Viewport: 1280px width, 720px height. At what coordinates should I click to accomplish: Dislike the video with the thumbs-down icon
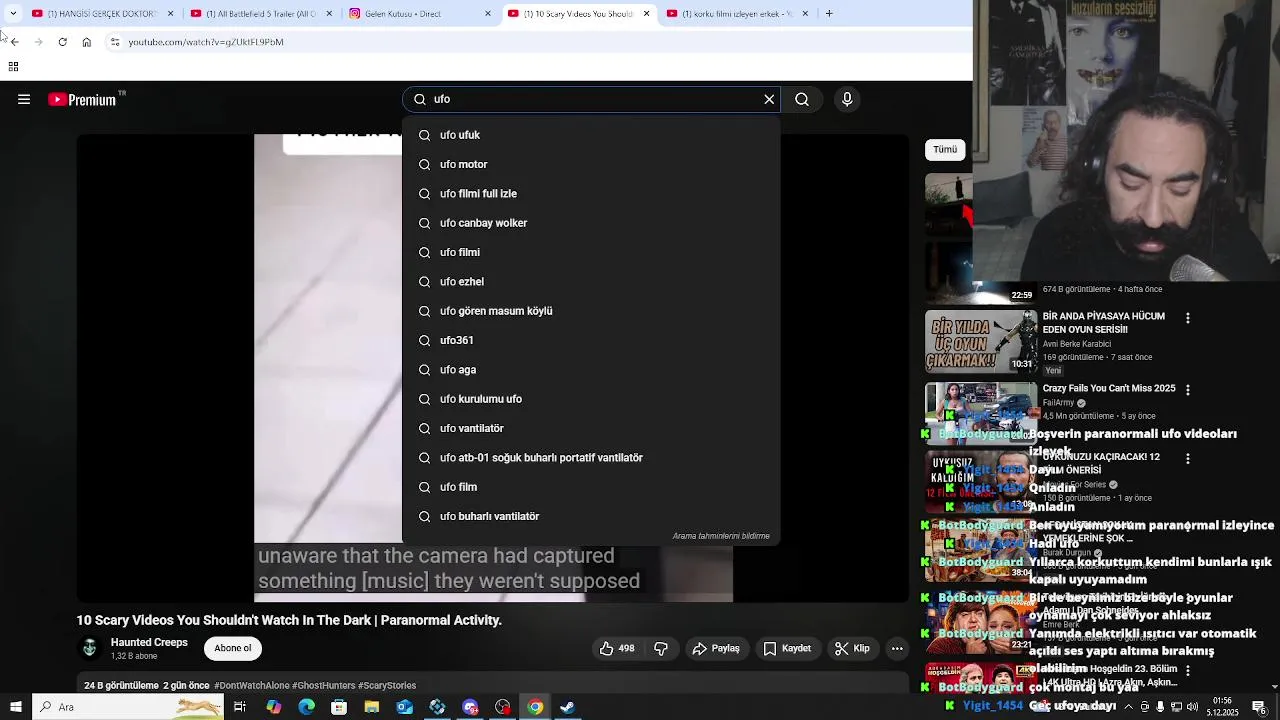tap(661, 648)
